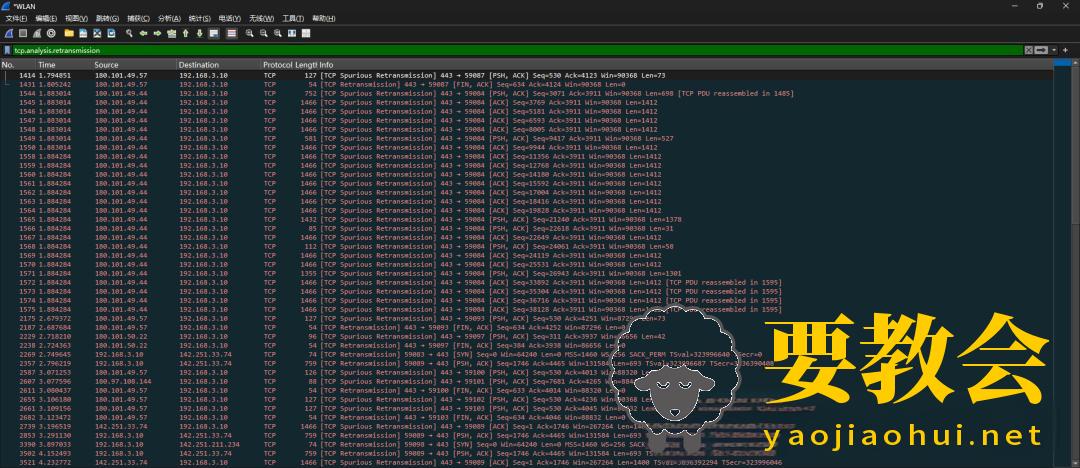Reload the capture file
Image resolution: width=1080 pixels, height=468 pixels.
pos(111,33)
